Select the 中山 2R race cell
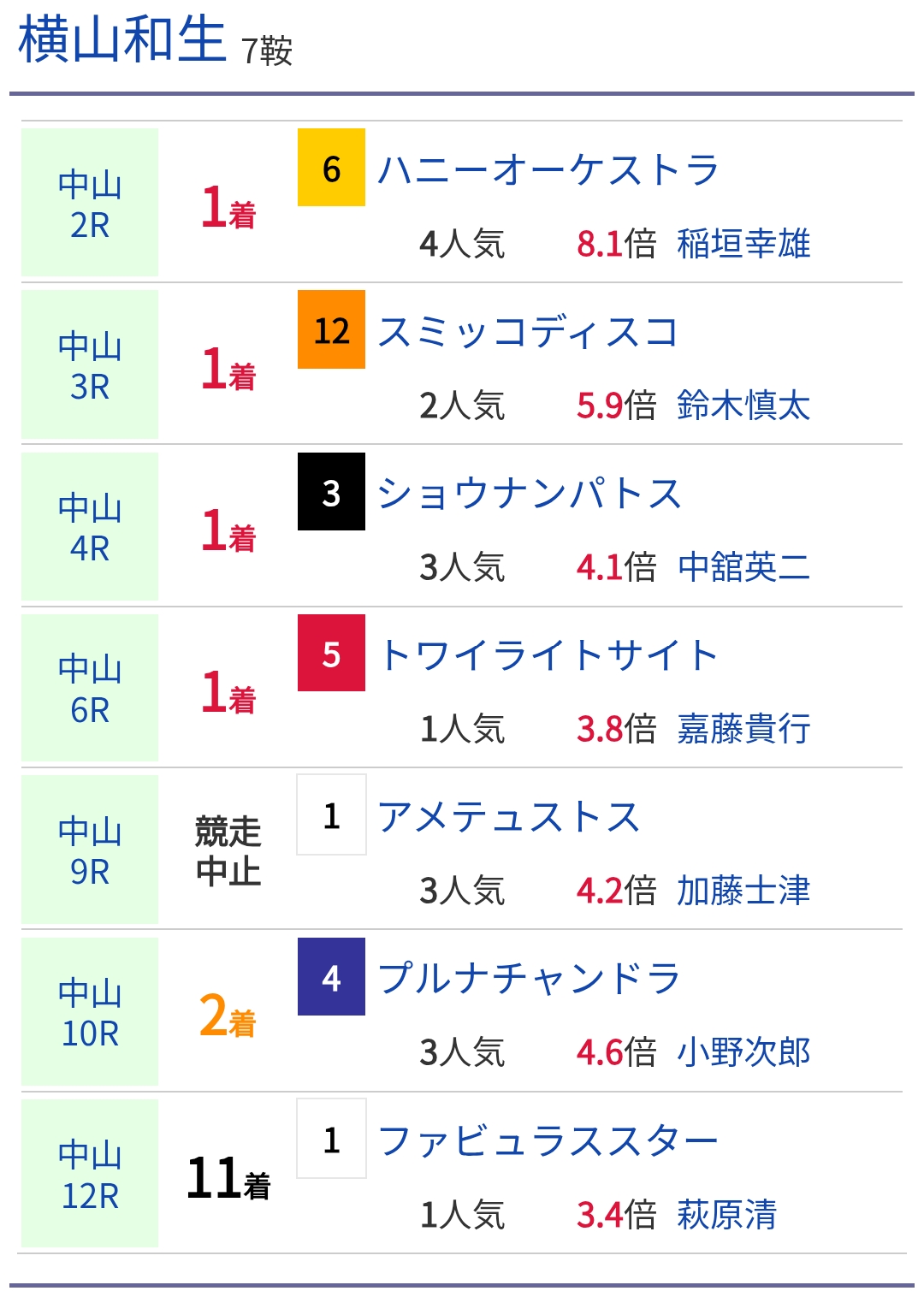Image resolution: width=924 pixels, height=1291 pixels. 90,204
